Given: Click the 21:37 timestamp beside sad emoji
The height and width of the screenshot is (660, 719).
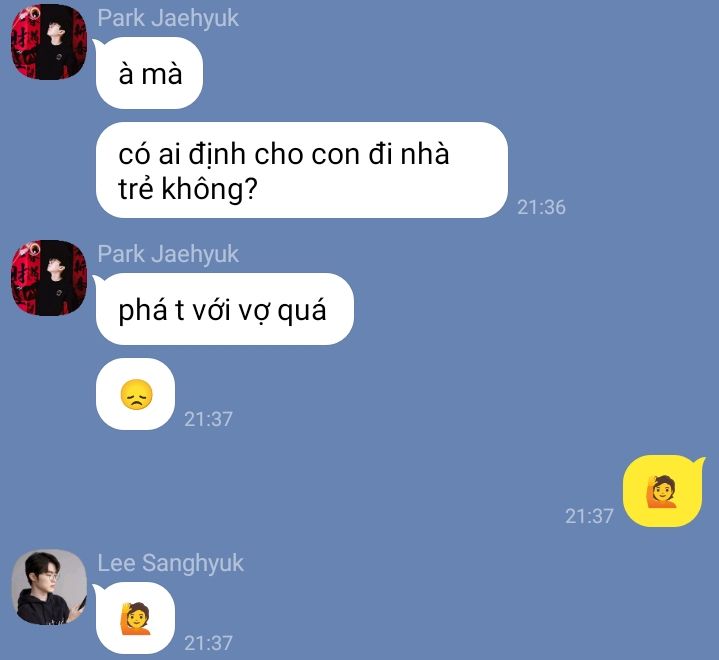Looking at the screenshot, I should pos(208,419).
